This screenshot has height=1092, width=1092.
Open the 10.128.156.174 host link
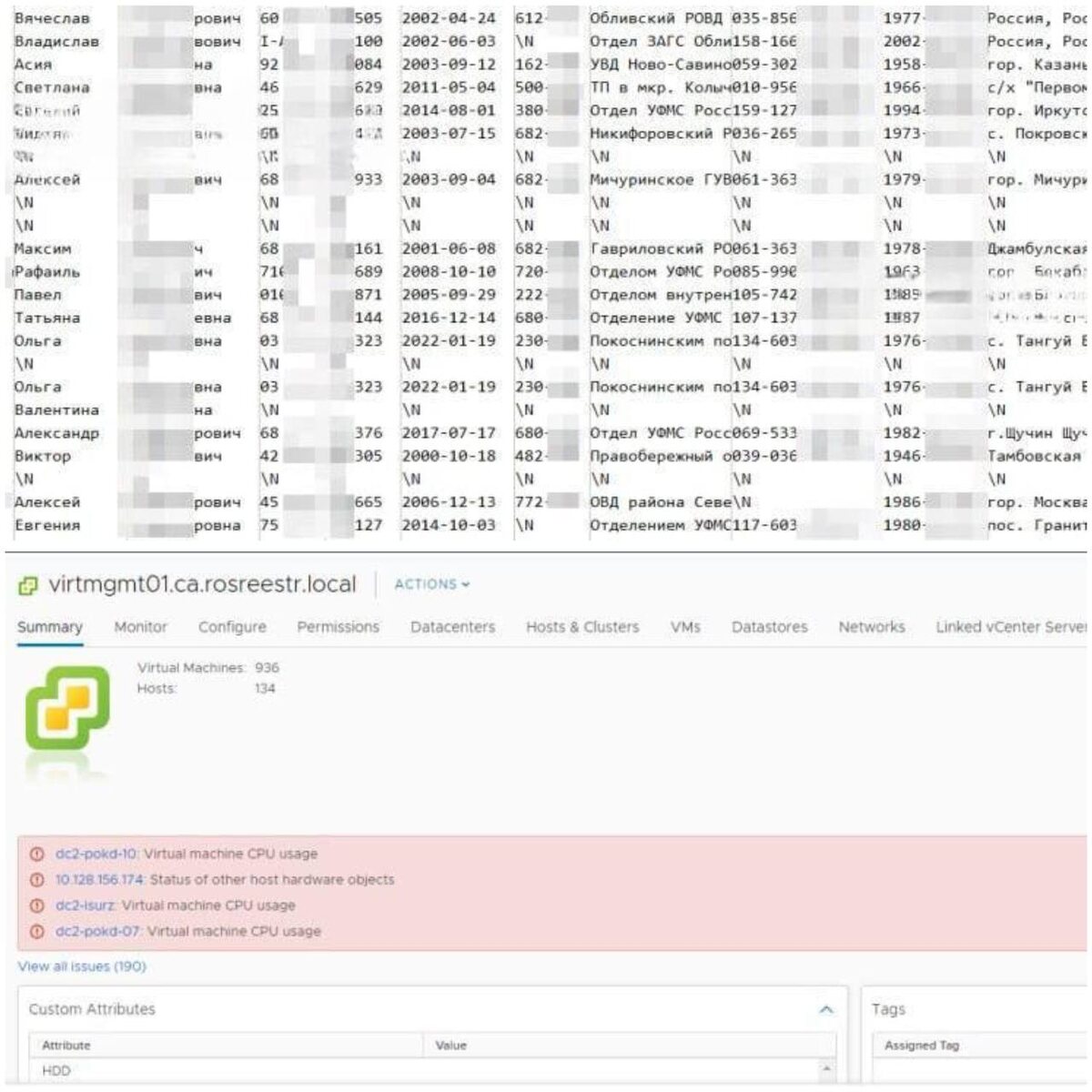pos(100,880)
